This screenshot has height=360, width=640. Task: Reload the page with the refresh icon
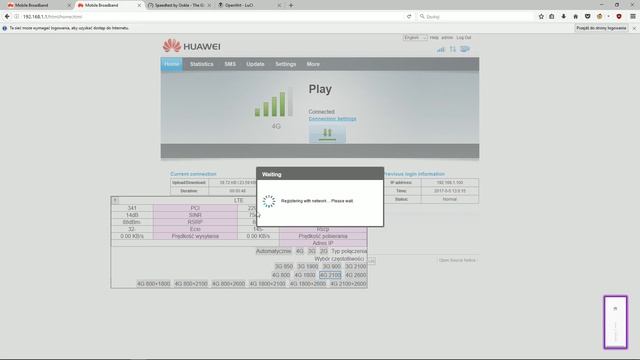point(409,16)
